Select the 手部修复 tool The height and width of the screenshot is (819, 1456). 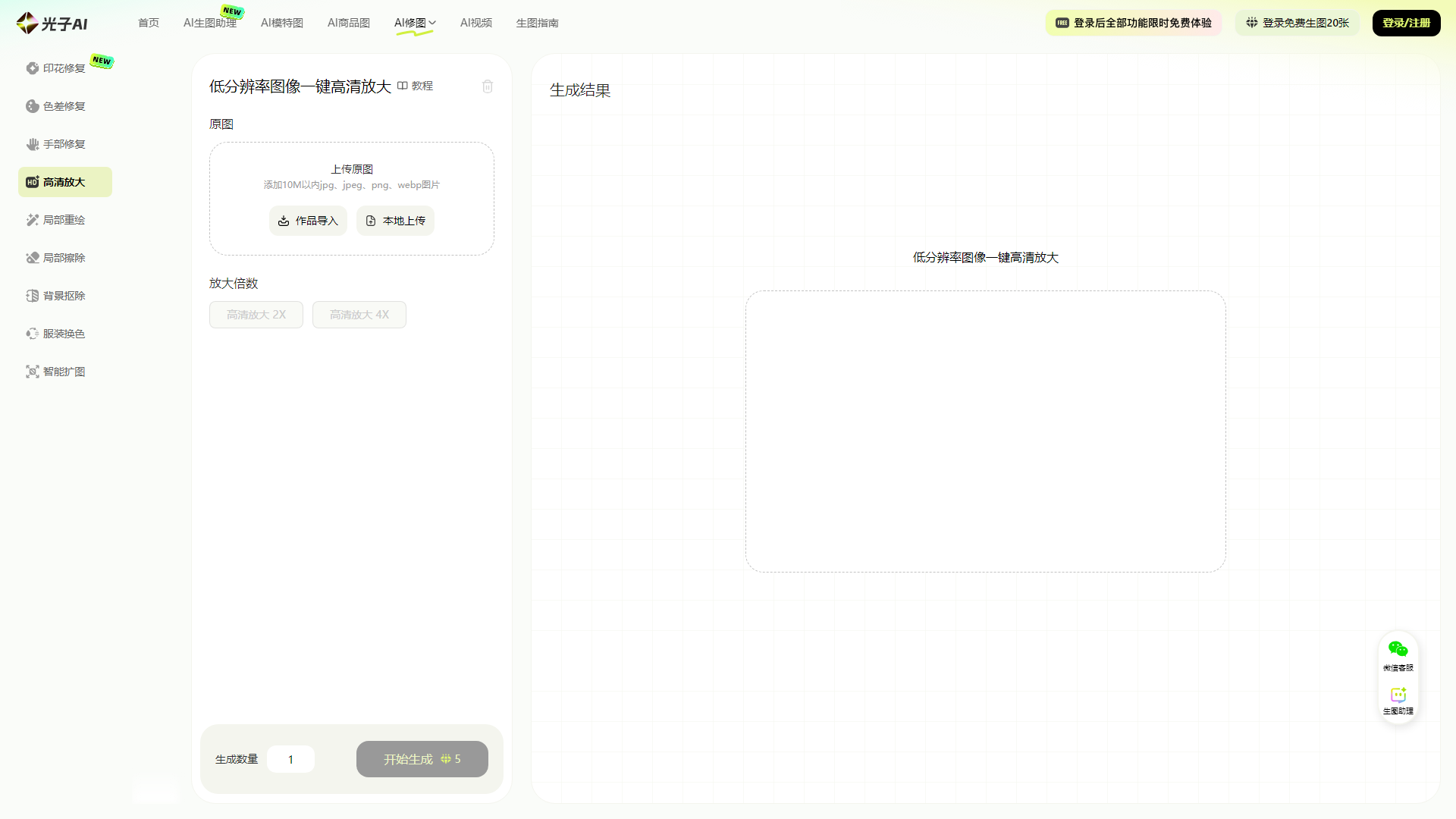point(64,144)
